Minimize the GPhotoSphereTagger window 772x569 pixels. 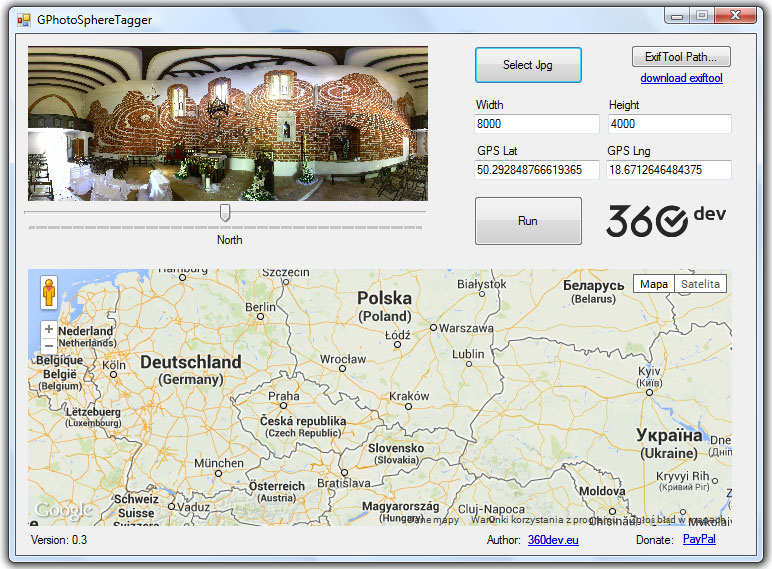[x=677, y=16]
